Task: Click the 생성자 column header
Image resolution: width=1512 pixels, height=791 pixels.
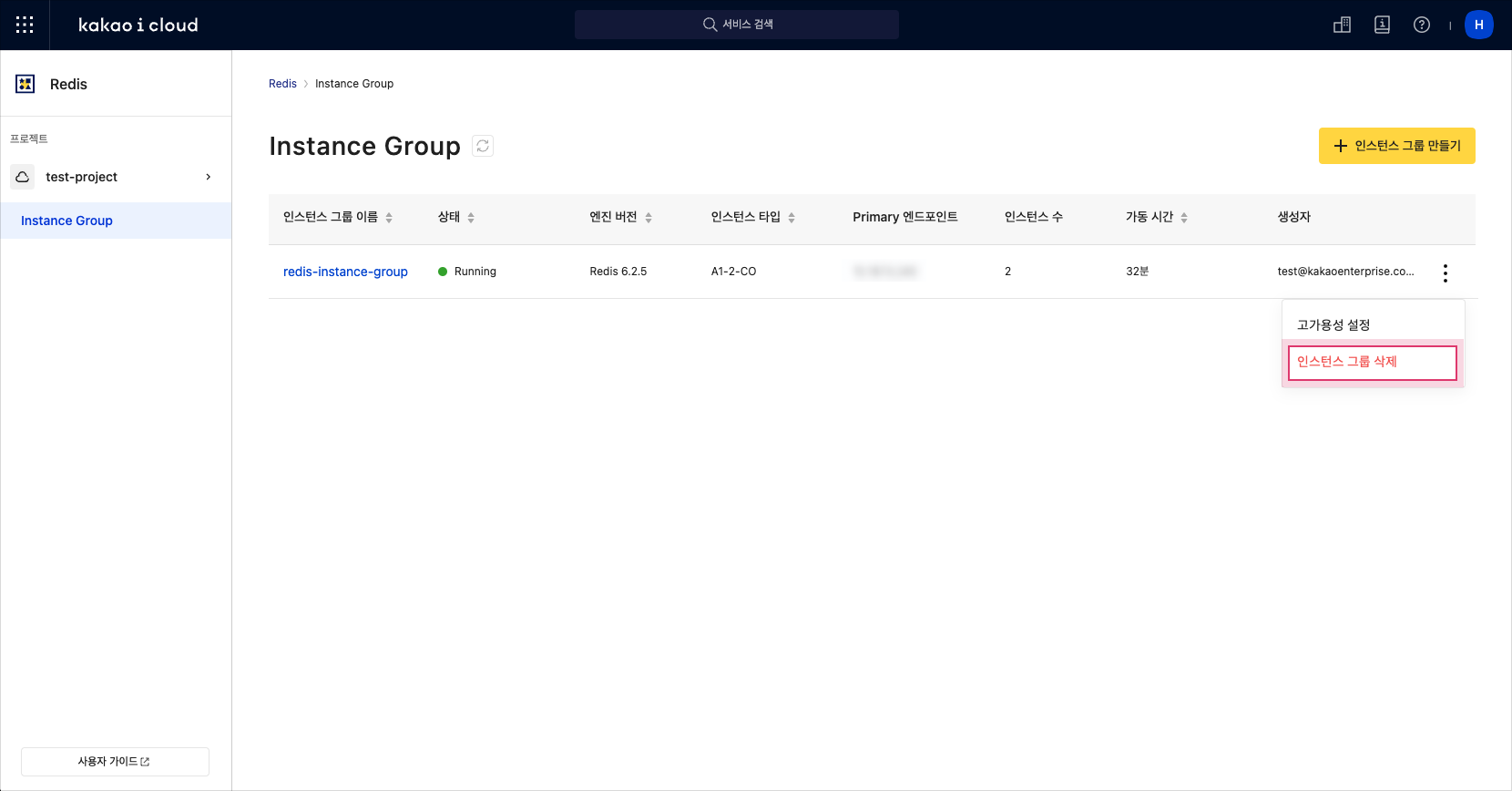Action: (x=1294, y=217)
